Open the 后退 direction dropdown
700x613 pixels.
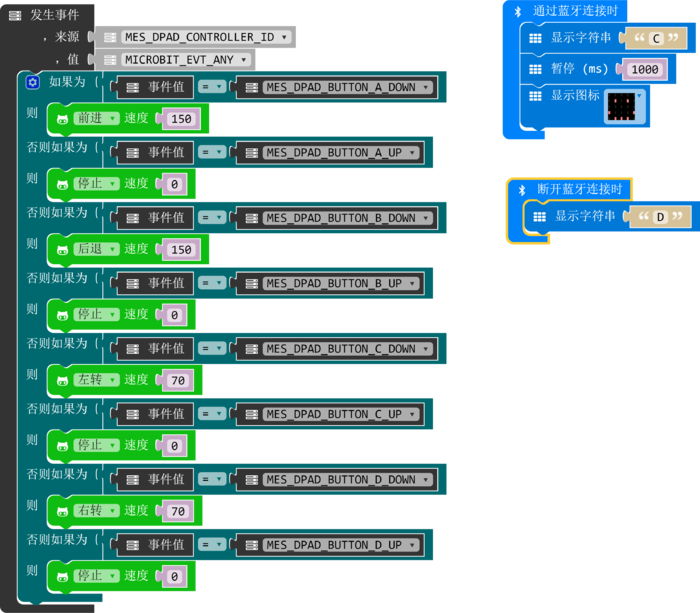click(x=96, y=249)
